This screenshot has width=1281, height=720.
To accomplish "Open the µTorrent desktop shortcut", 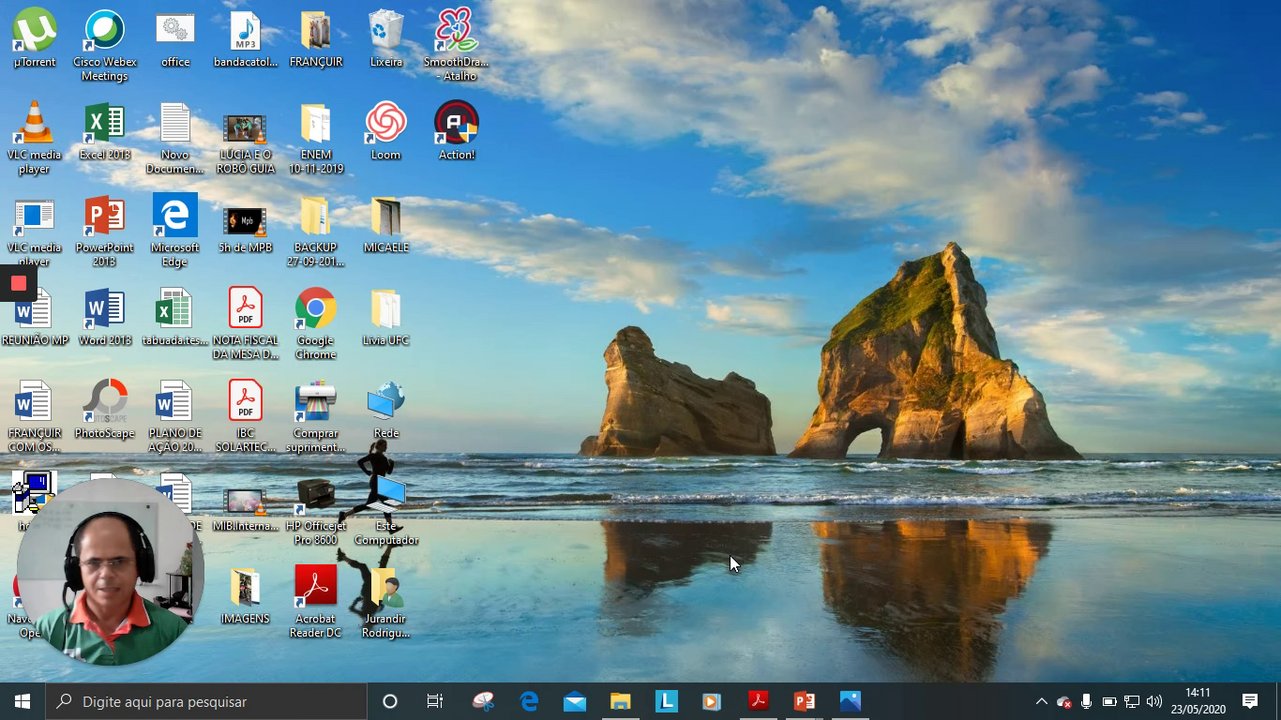I will [34, 39].
